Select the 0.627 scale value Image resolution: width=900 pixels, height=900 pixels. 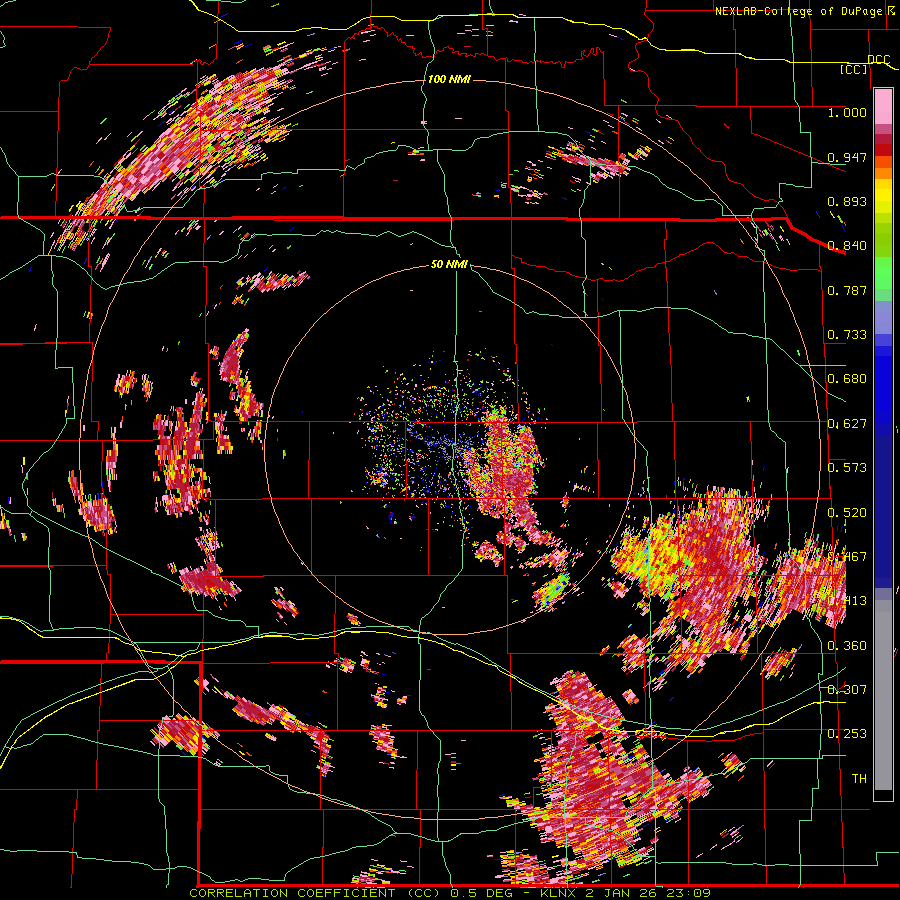847,423
